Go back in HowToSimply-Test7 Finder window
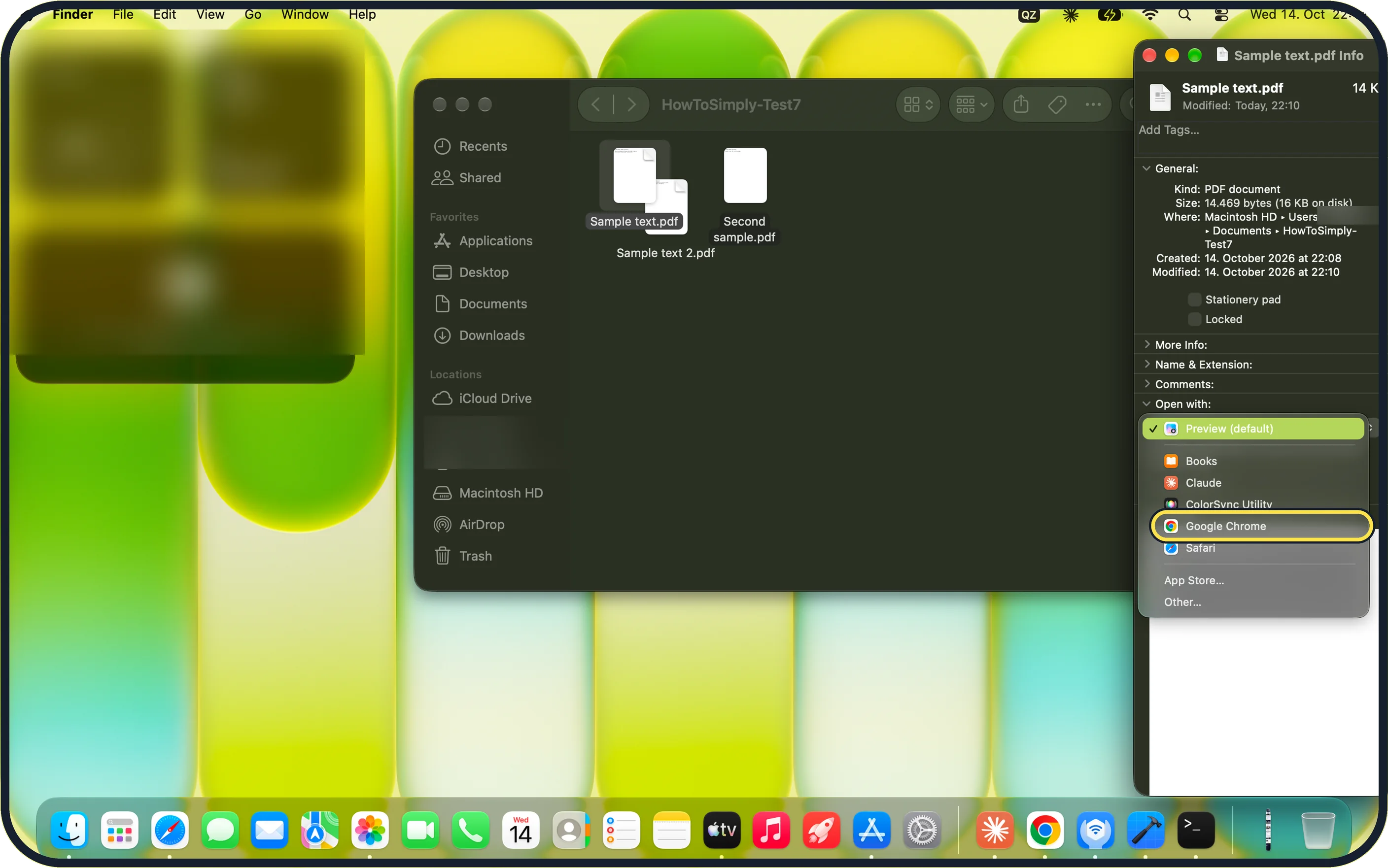 [x=595, y=104]
